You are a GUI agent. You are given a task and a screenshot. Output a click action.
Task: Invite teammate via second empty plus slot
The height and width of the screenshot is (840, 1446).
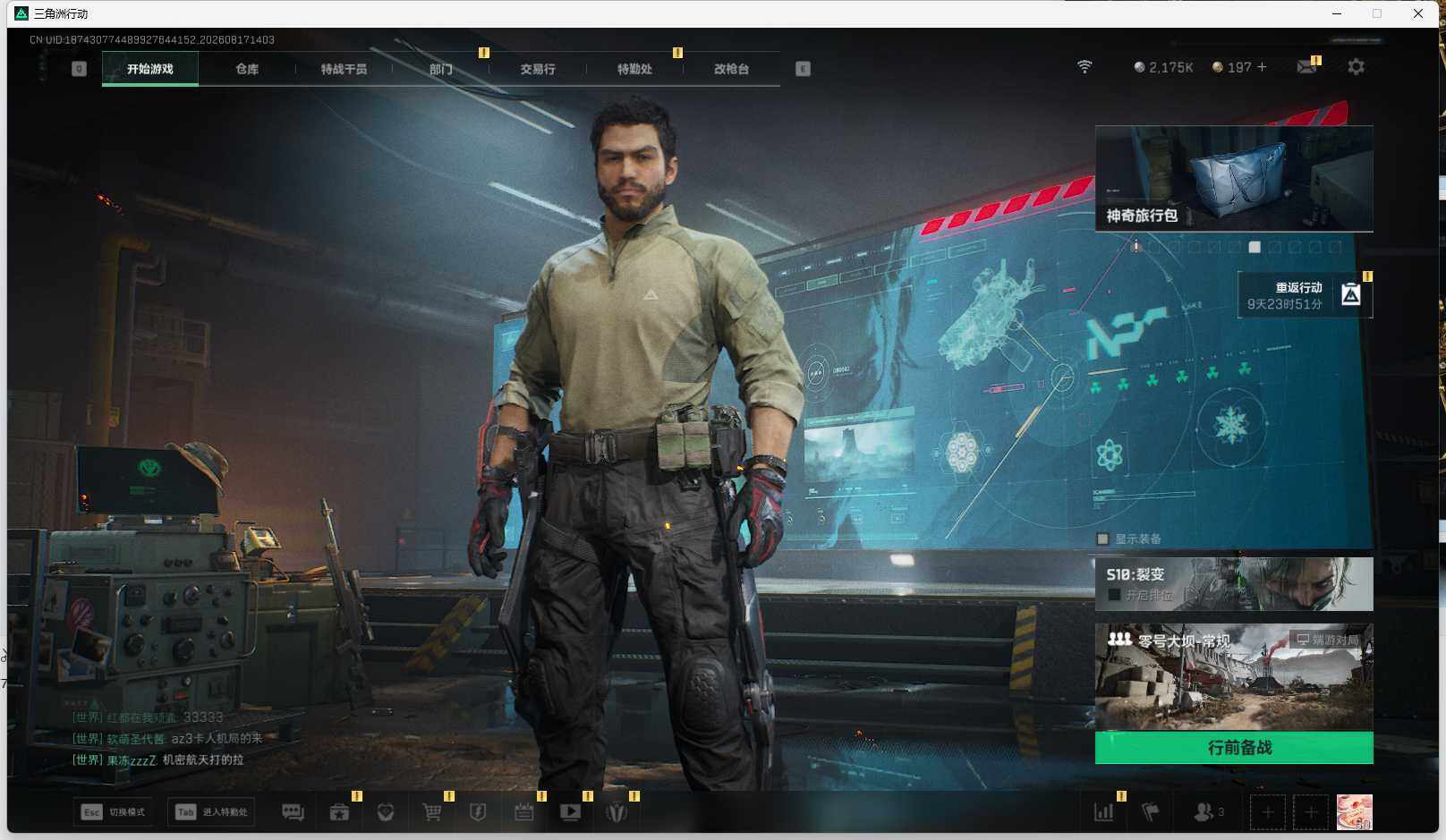(x=1311, y=812)
